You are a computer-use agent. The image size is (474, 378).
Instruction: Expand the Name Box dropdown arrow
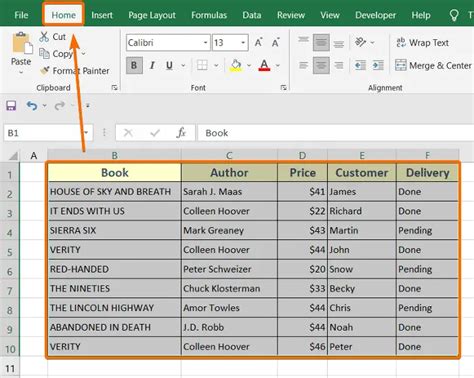pyautogui.click(x=87, y=133)
